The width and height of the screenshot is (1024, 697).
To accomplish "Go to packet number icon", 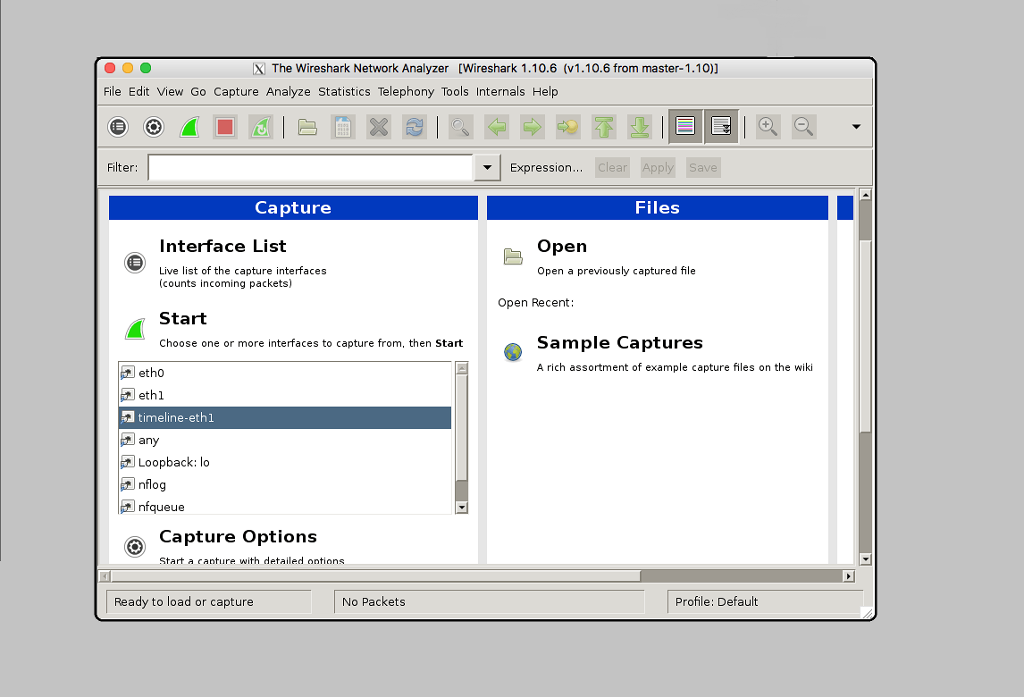I will [568, 127].
